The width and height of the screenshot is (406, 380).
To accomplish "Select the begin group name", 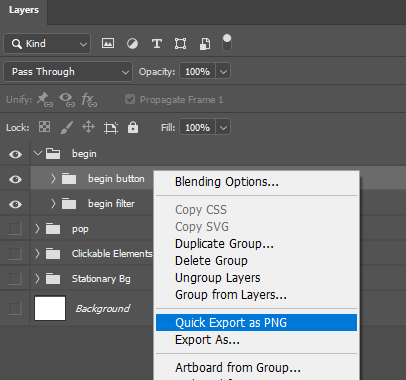I will tap(84, 154).
